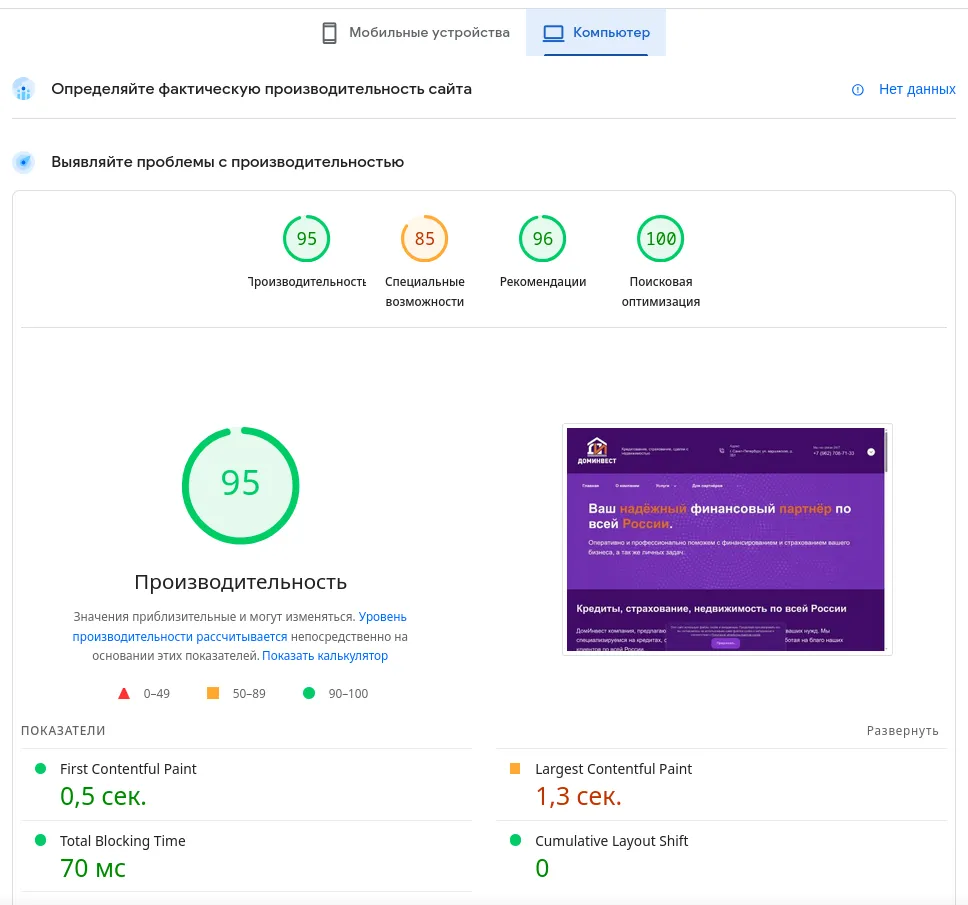Open the 85 Специальные возможности score gauge

(425, 239)
